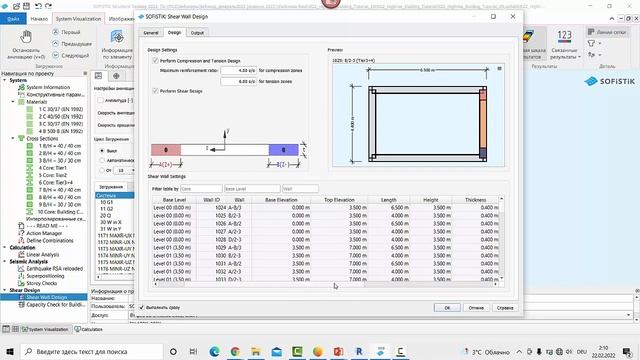Open Linear Analysis task
Image resolution: width=640 pixels, height=360 pixels.
click(42, 254)
